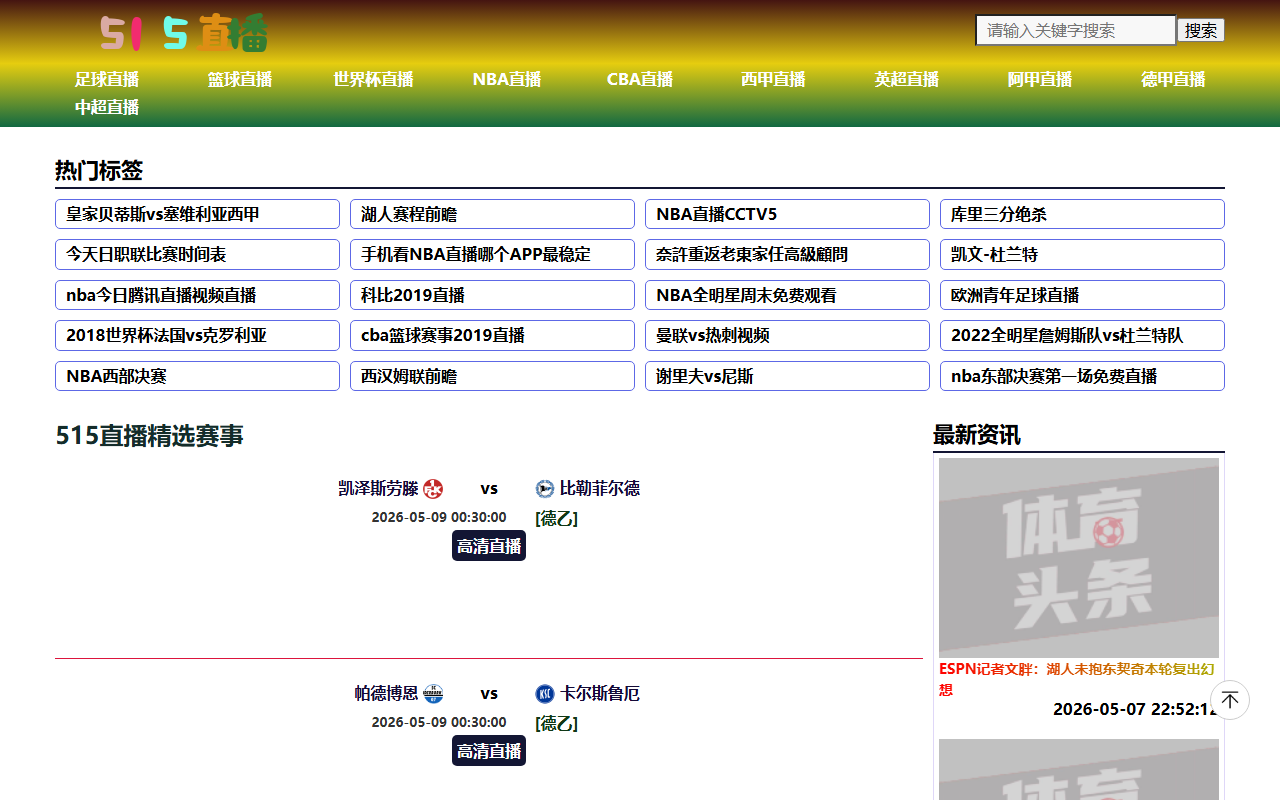Open the 中超直播 navigation item
This screenshot has height=800, width=1280.
tap(107, 107)
